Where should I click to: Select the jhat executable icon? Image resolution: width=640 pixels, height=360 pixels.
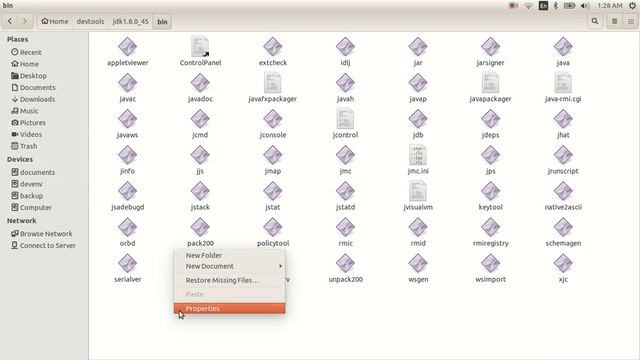click(x=563, y=119)
